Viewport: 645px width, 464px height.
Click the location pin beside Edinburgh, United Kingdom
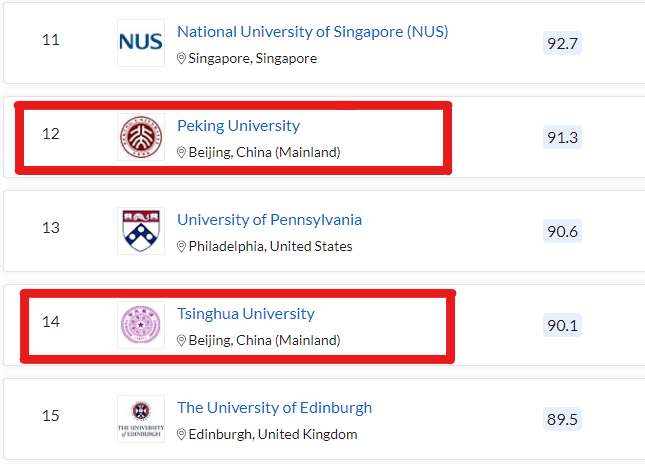click(x=181, y=435)
